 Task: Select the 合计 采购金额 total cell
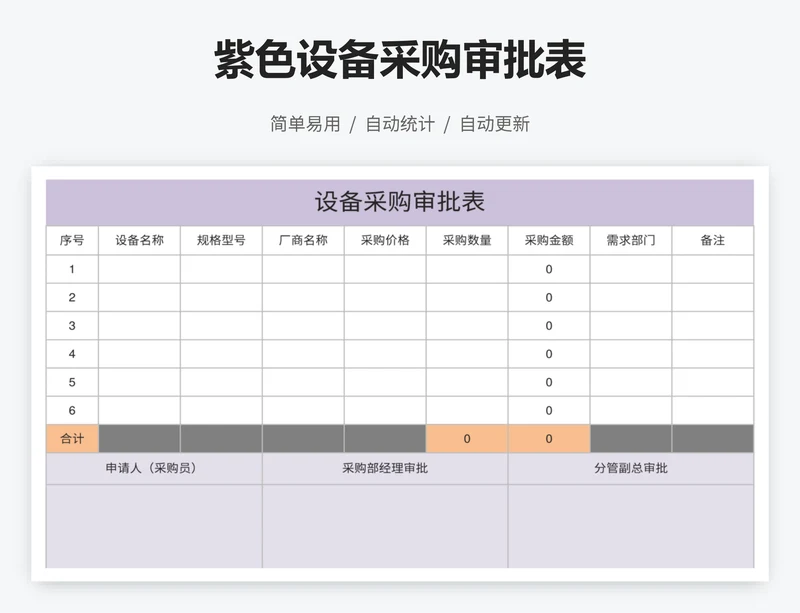point(549,438)
